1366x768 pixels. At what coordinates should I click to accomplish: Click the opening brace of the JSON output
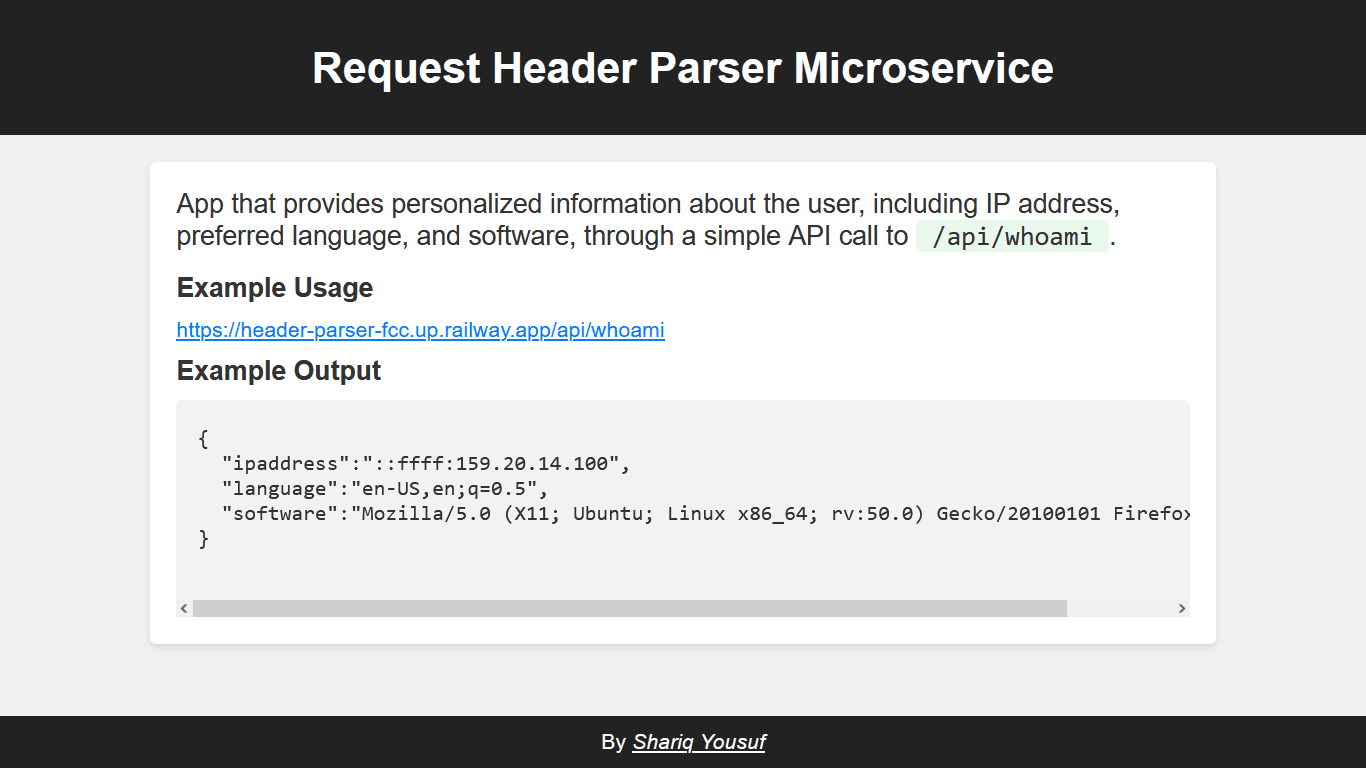point(201,438)
